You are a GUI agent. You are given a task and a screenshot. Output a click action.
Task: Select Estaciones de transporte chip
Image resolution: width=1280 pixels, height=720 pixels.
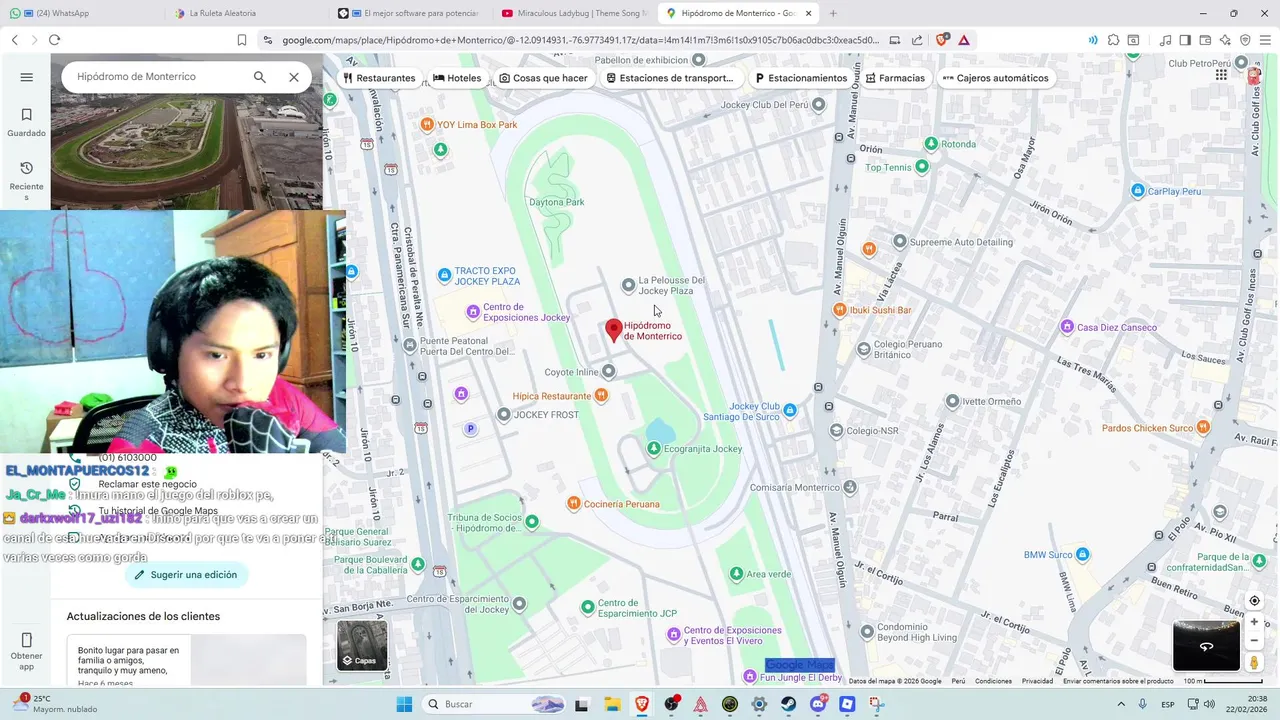tap(670, 78)
